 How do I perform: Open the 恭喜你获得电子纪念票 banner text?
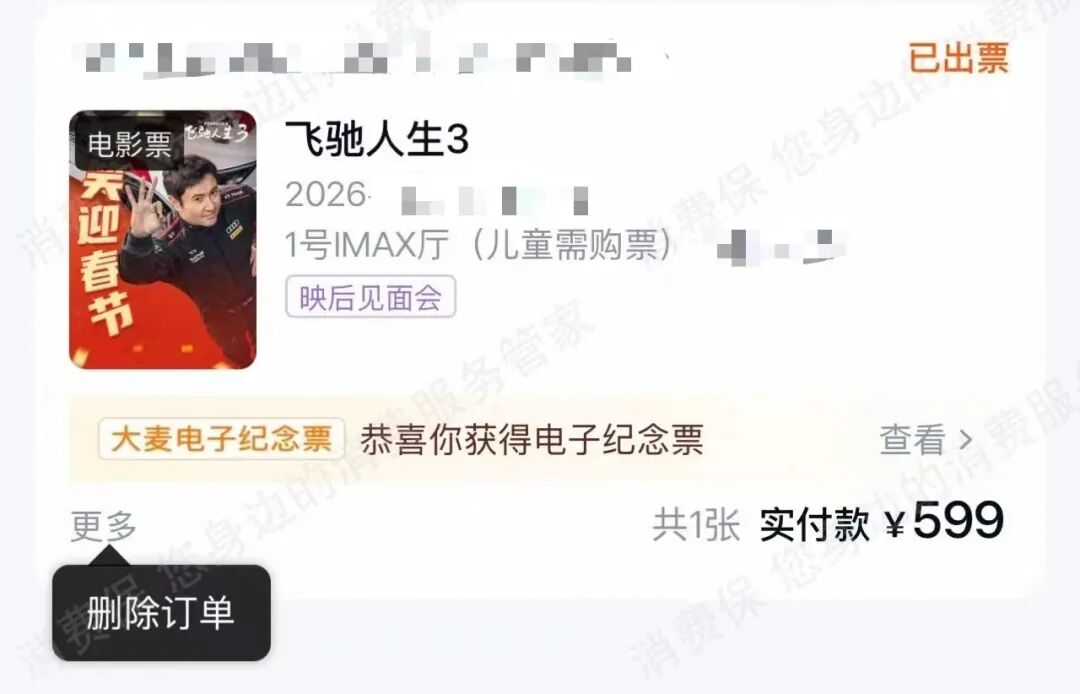(532, 439)
